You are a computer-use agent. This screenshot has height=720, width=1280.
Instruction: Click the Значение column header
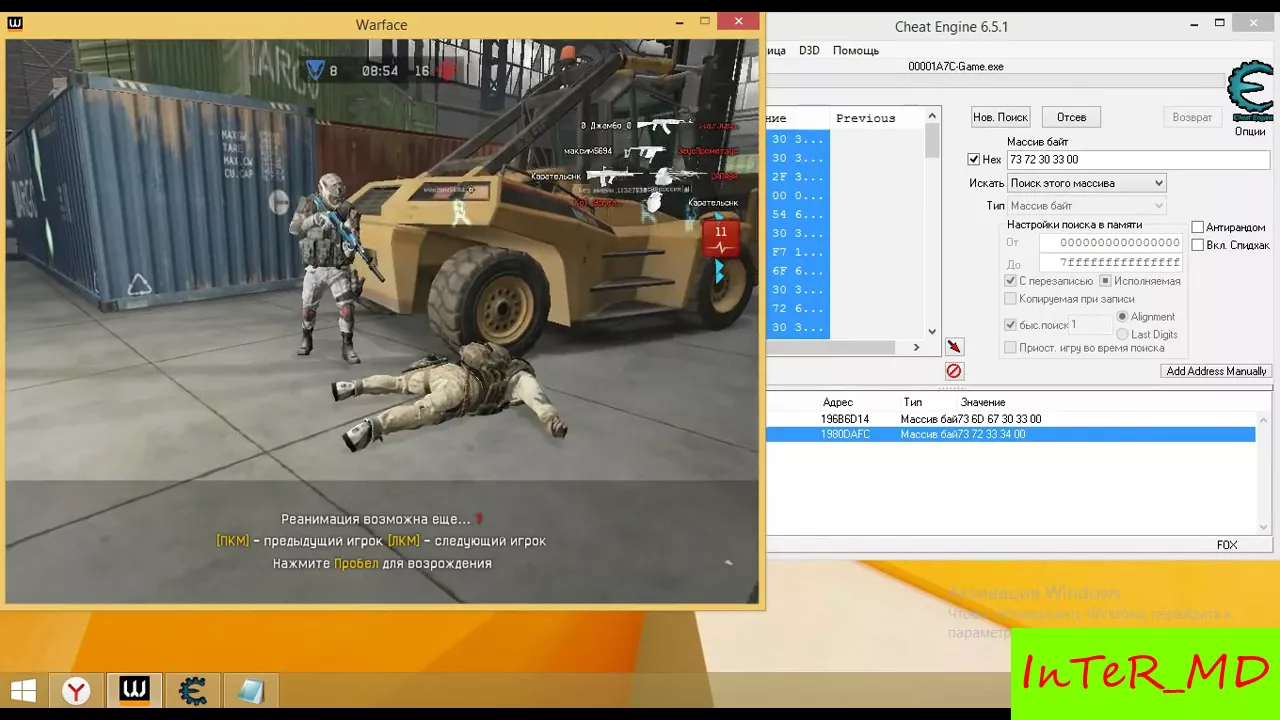[x=983, y=402]
